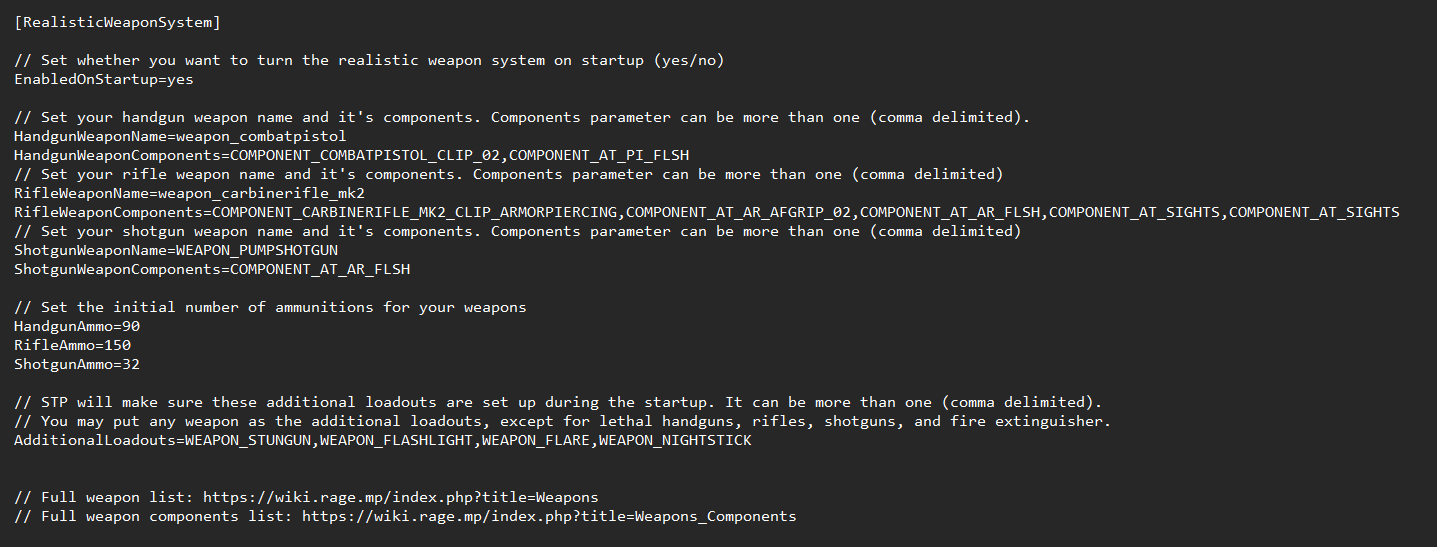
Task: Click WEAPON_FLASHLIGHT in AdditionalLoadouts
Action: coord(397,440)
